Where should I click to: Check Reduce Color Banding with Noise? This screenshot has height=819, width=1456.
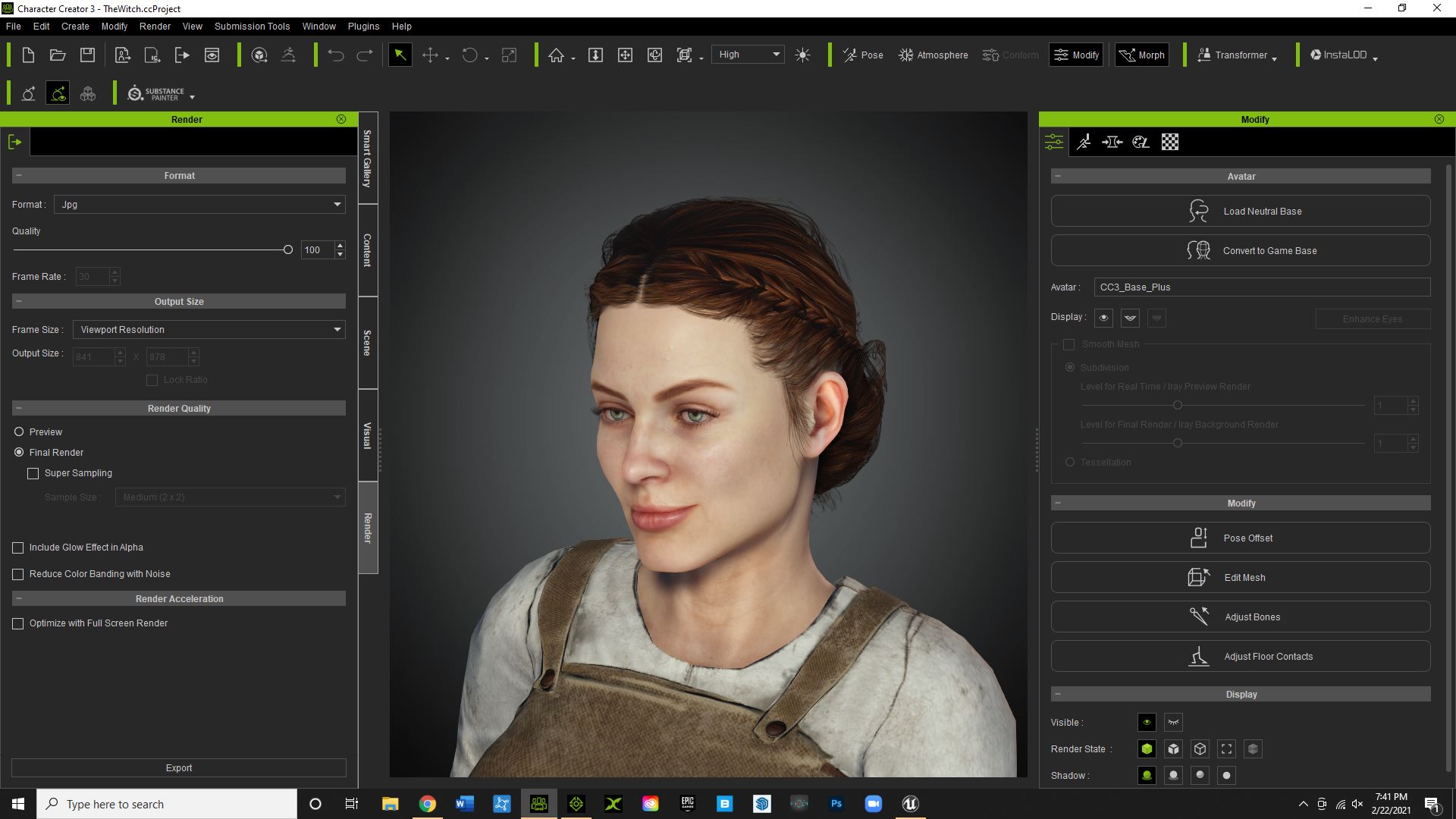click(x=18, y=574)
